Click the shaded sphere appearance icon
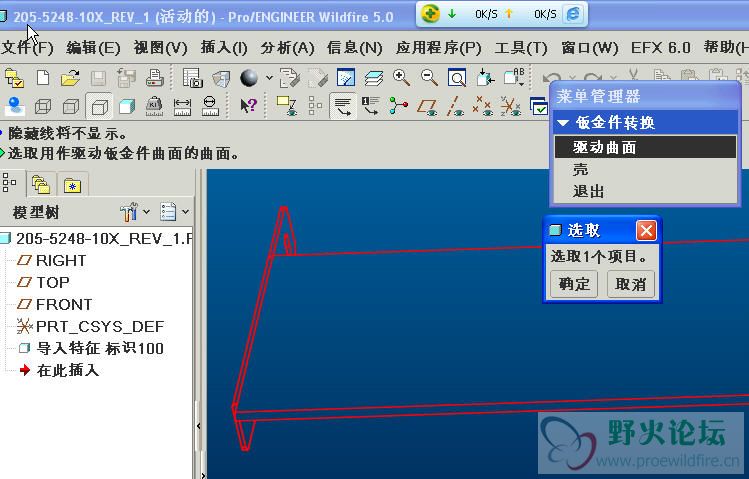 [x=249, y=78]
